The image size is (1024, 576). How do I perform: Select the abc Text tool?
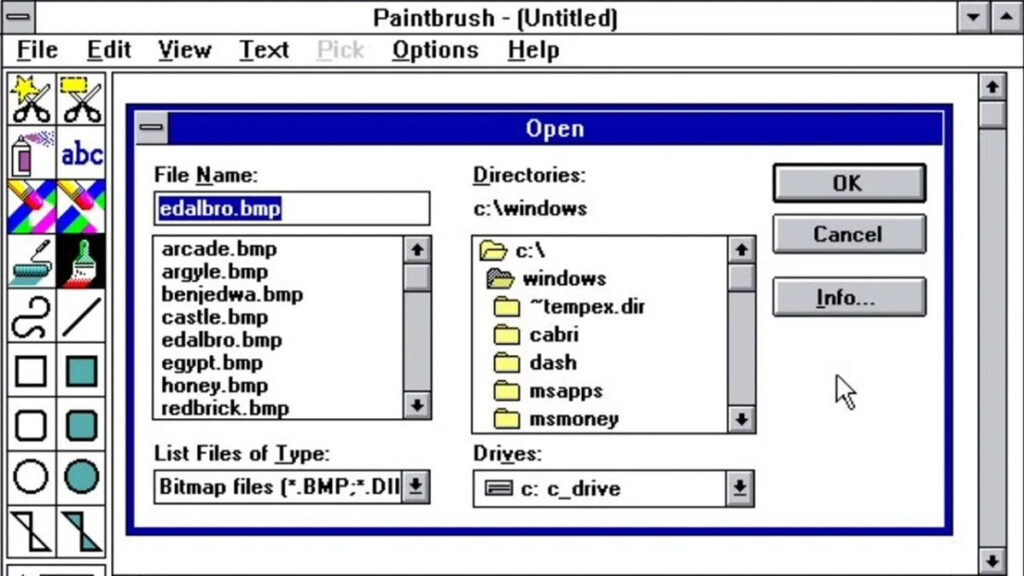[81, 153]
